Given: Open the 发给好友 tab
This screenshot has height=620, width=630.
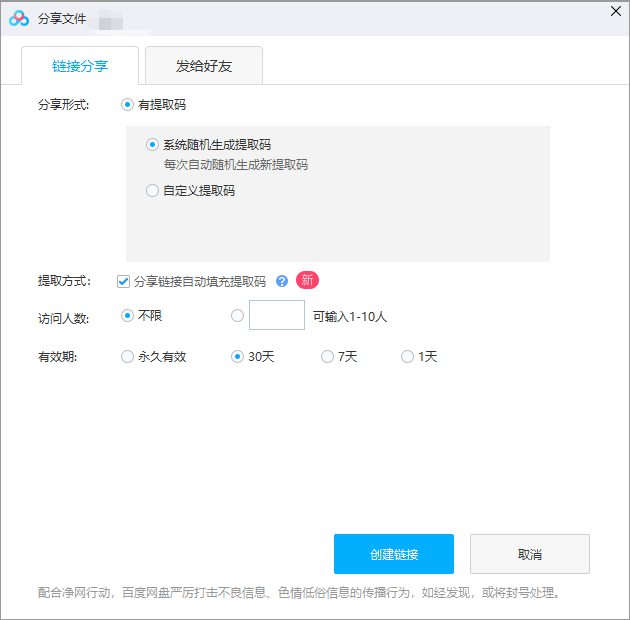Looking at the screenshot, I should point(203,66).
